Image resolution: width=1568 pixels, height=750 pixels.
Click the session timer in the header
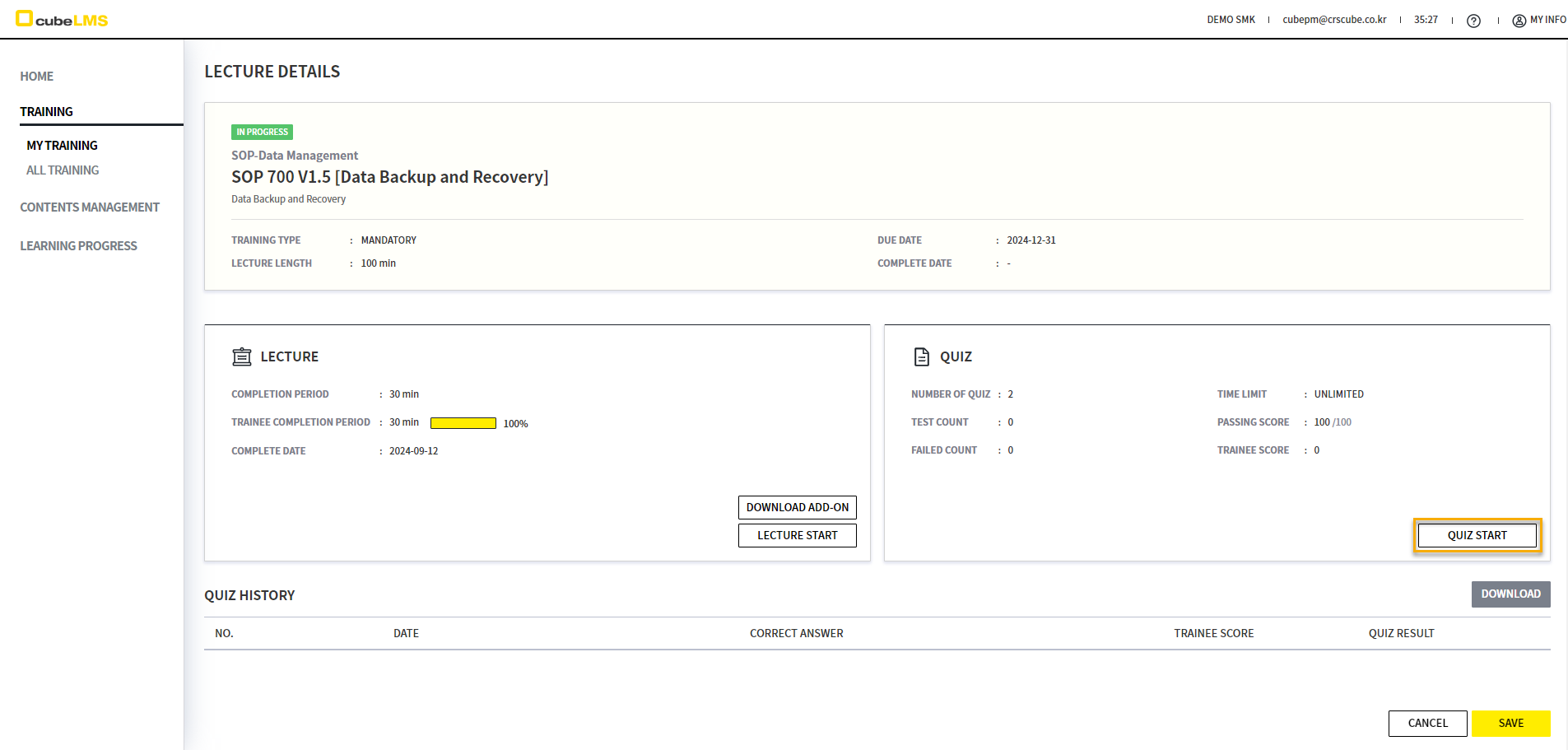pyautogui.click(x=1426, y=20)
